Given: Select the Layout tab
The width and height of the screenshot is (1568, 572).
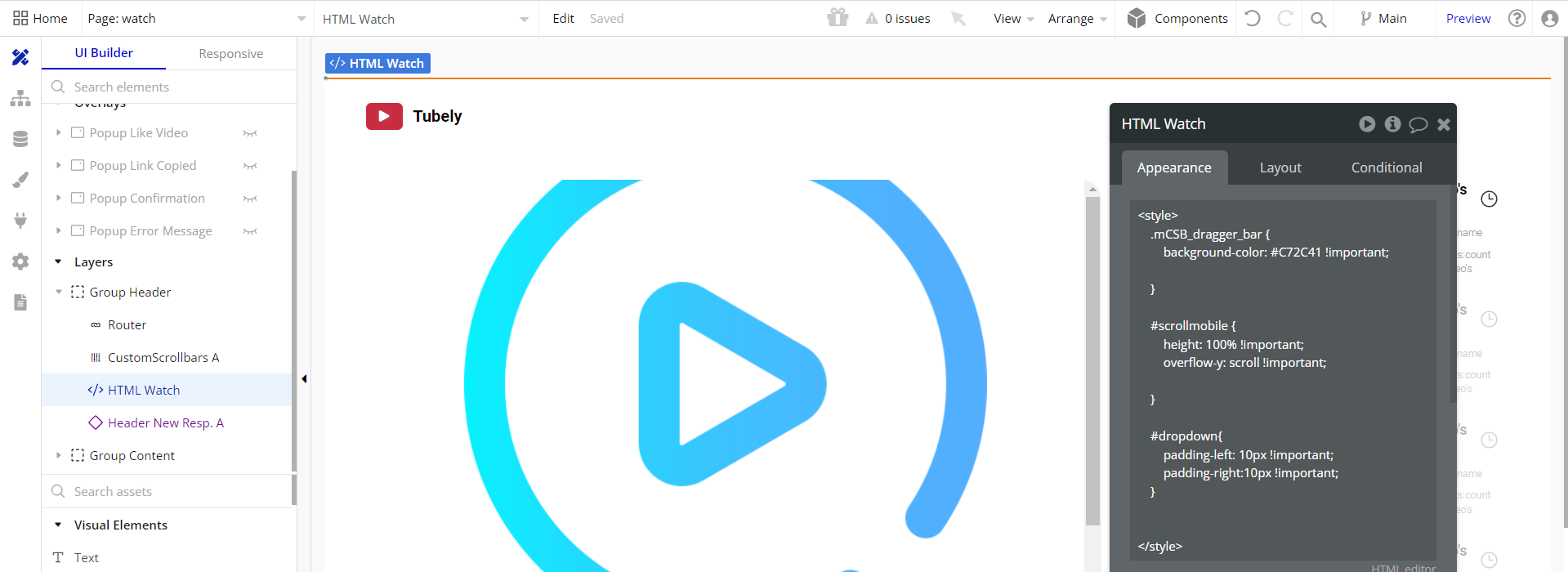Looking at the screenshot, I should click(x=1280, y=168).
